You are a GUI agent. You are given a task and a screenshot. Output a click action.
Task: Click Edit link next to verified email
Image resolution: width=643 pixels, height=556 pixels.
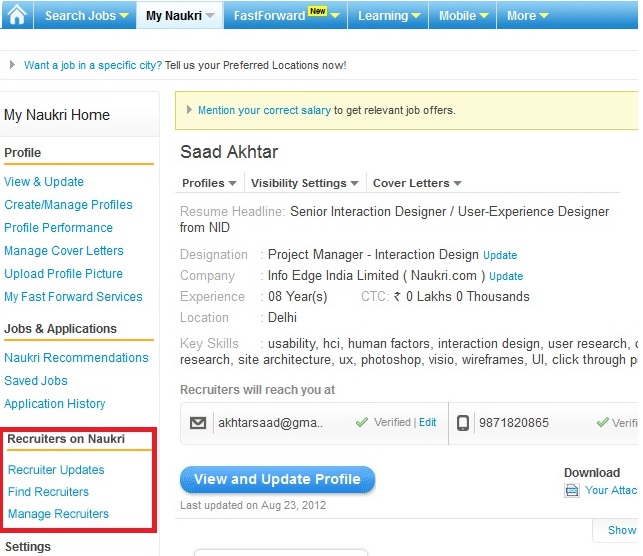(427, 422)
